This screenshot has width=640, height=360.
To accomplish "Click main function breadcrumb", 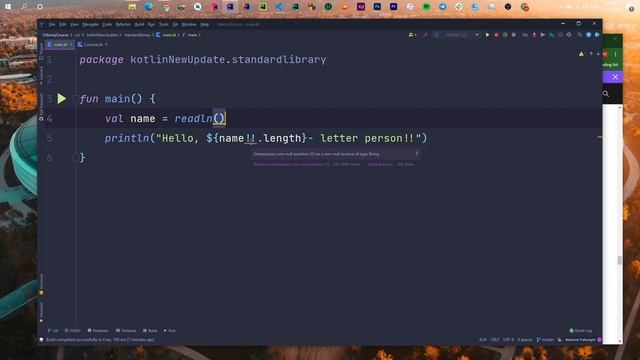I will coord(192,35).
